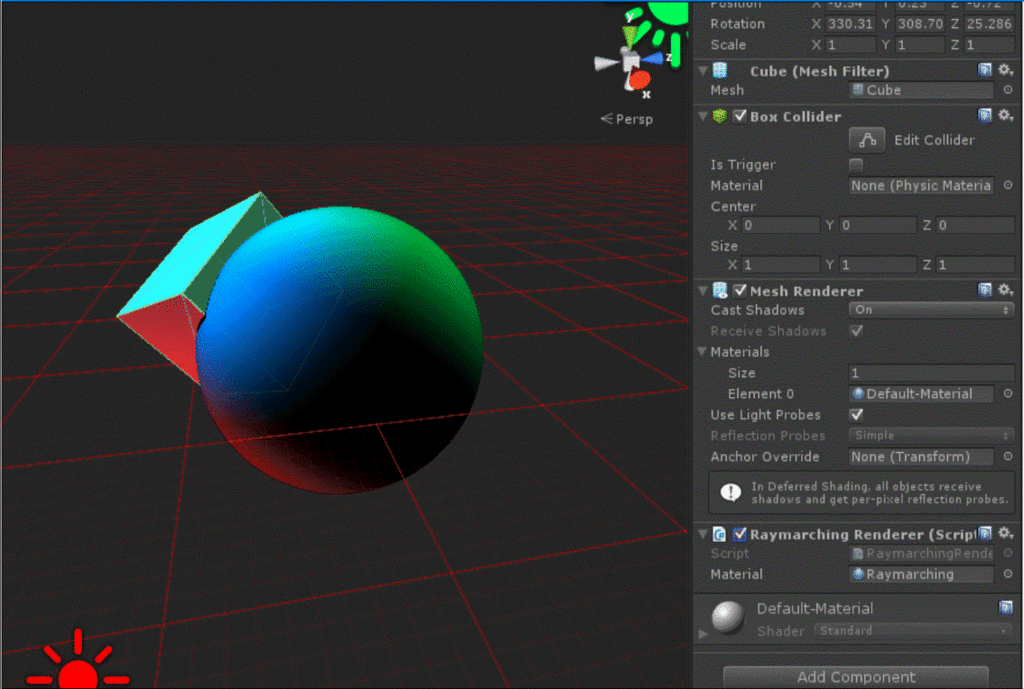1024x689 pixels.
Task: Open the Cube (Mesh Filter) gear settings menu
Action: tap(1006, 70)
